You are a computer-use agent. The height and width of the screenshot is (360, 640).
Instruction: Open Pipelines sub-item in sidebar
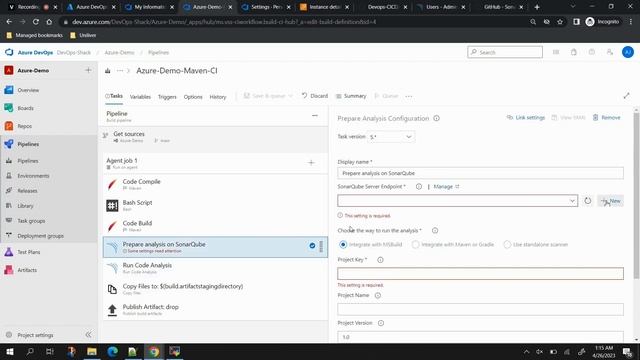[28, 161]
